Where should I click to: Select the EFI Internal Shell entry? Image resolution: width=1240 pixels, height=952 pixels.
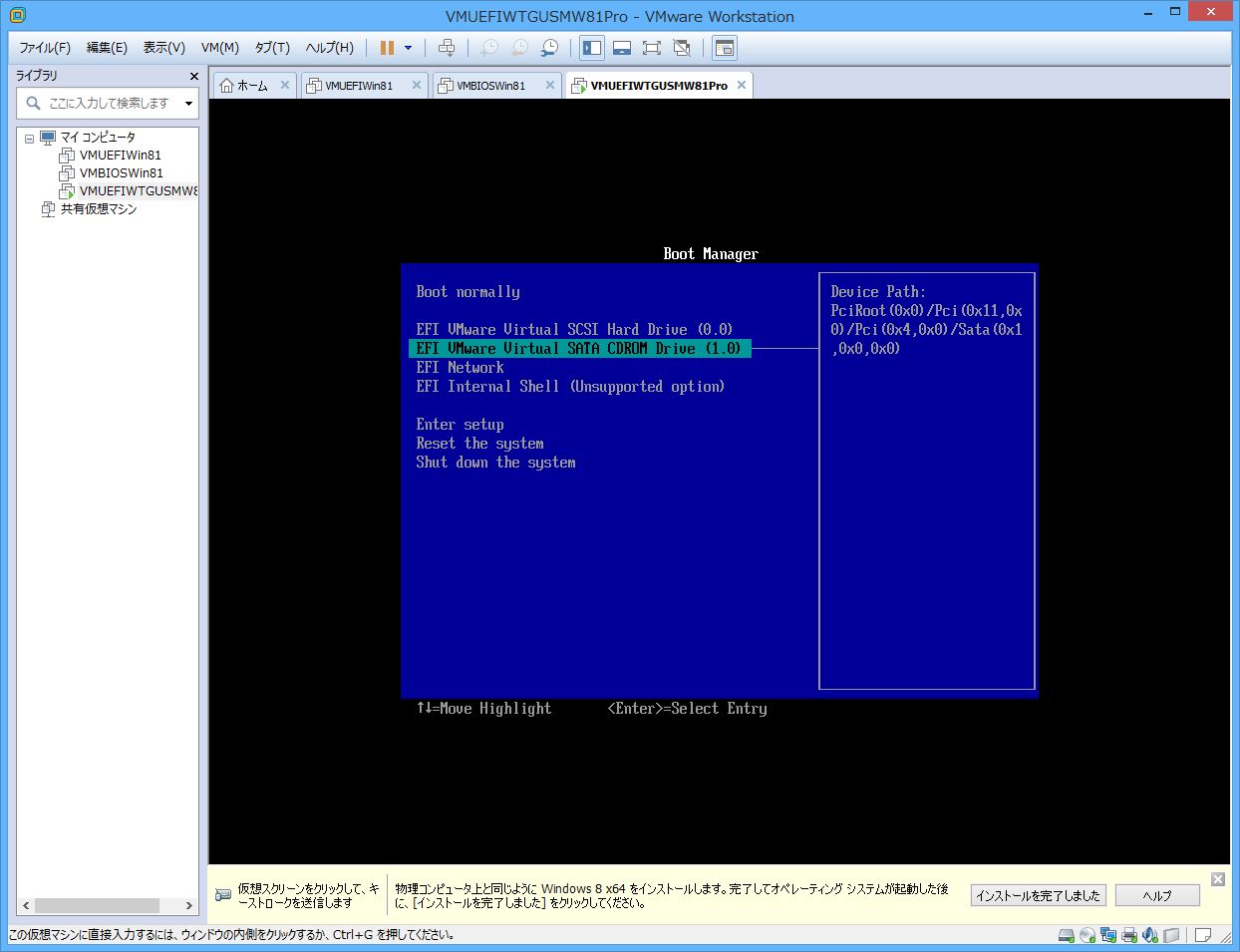tap(570, 387)
